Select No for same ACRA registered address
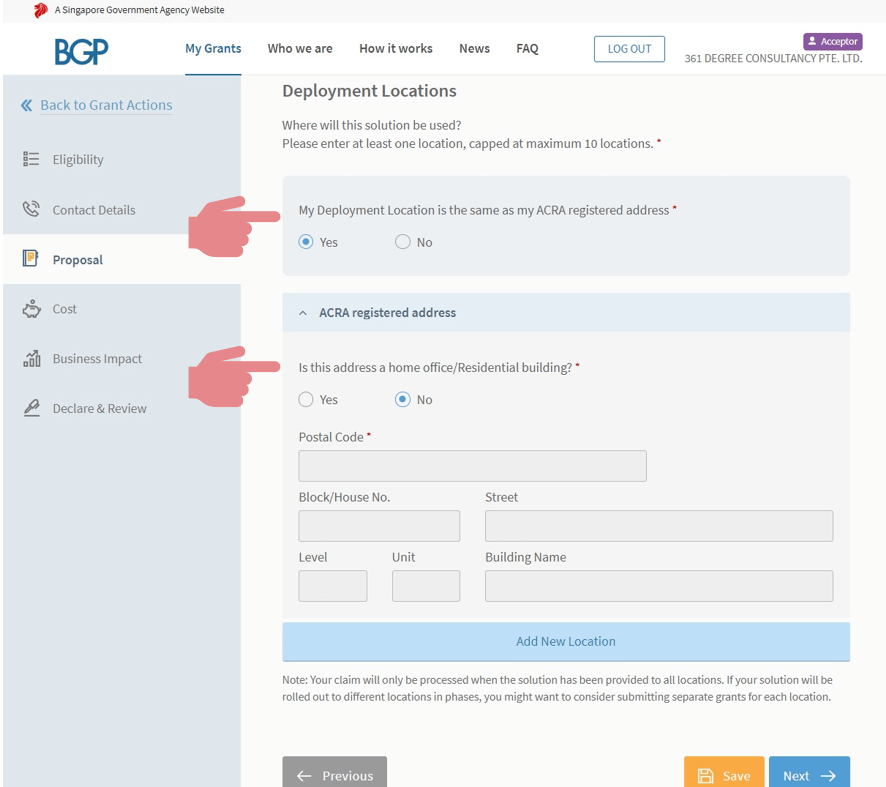The height and width of the screenshot is (787, 886). click(x=402, y=242)
